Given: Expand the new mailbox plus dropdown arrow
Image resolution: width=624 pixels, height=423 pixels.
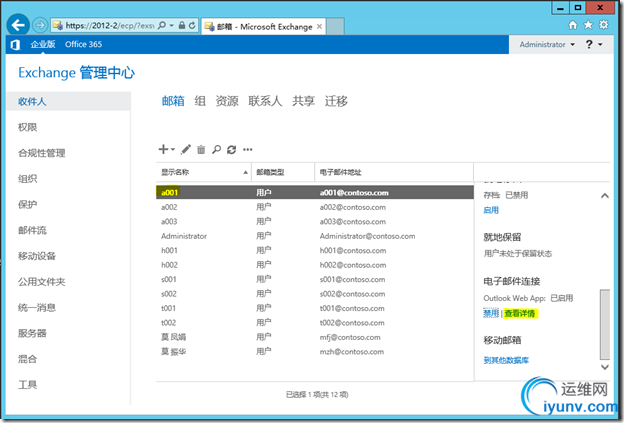Looking at the screenshot, I should (173, 150).
